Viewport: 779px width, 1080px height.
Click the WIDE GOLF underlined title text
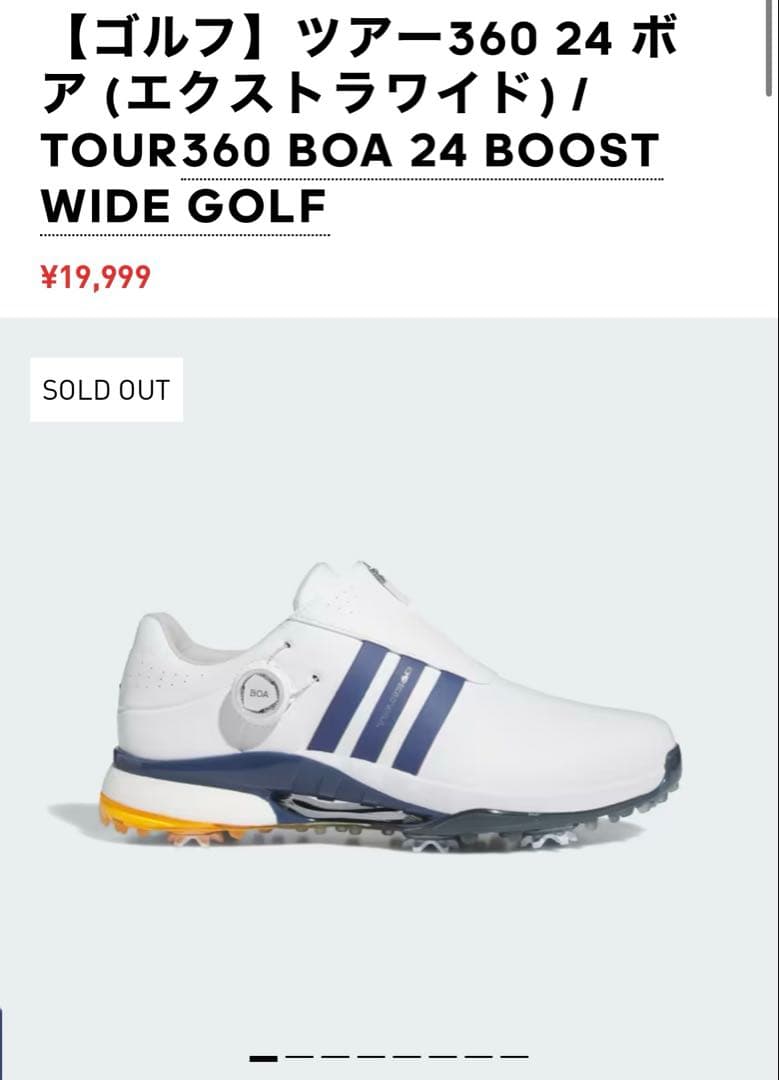click(x=185, y=206)
